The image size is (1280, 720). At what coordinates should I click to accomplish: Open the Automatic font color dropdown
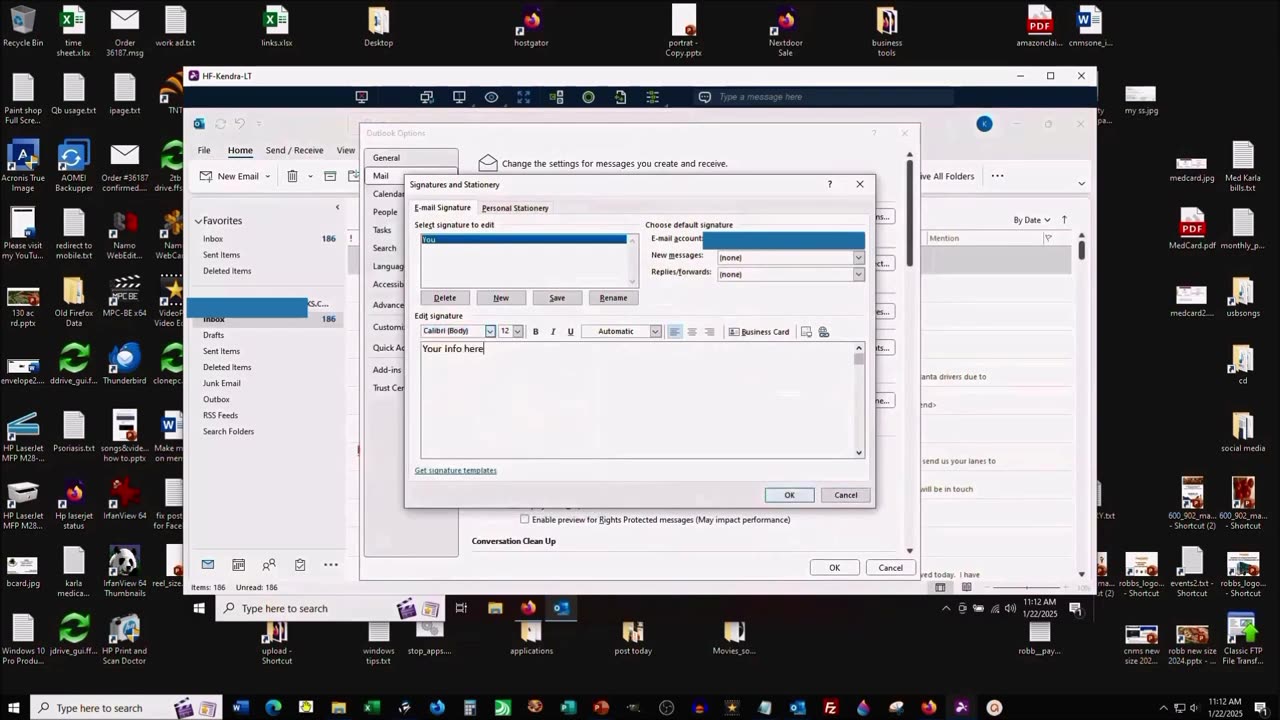tap(655, 332)
